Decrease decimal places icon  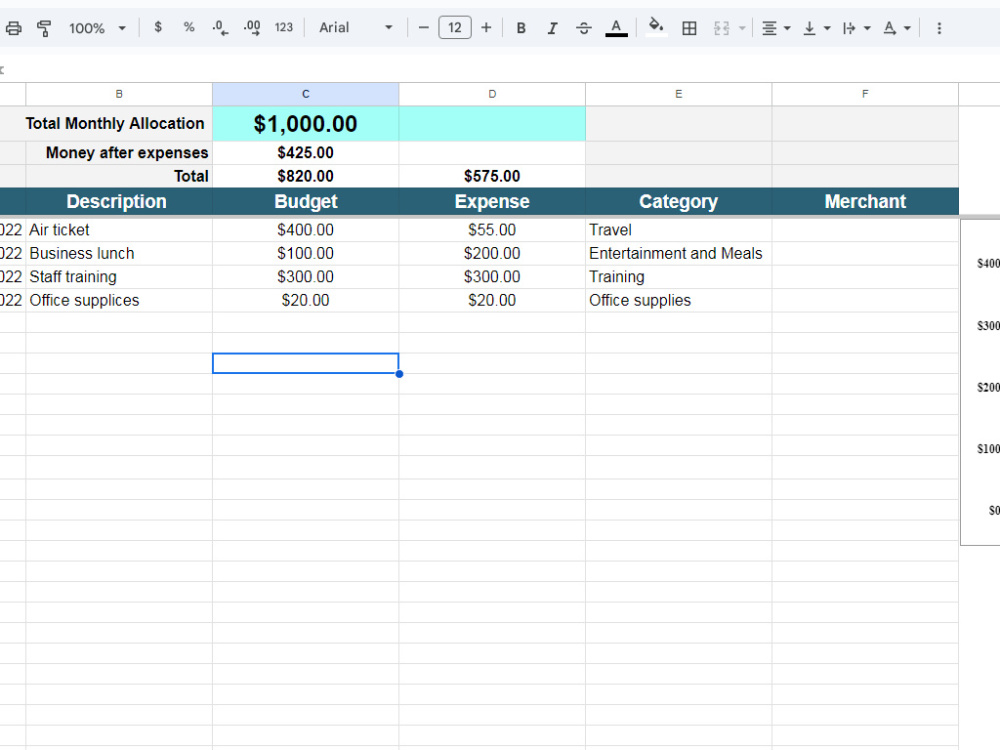point(220,27)
